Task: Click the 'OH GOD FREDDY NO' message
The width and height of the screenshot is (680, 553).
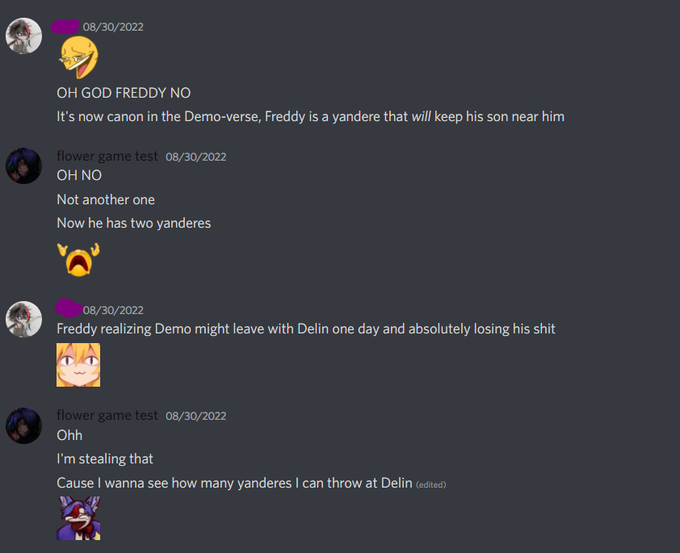Action: (124, 93)
